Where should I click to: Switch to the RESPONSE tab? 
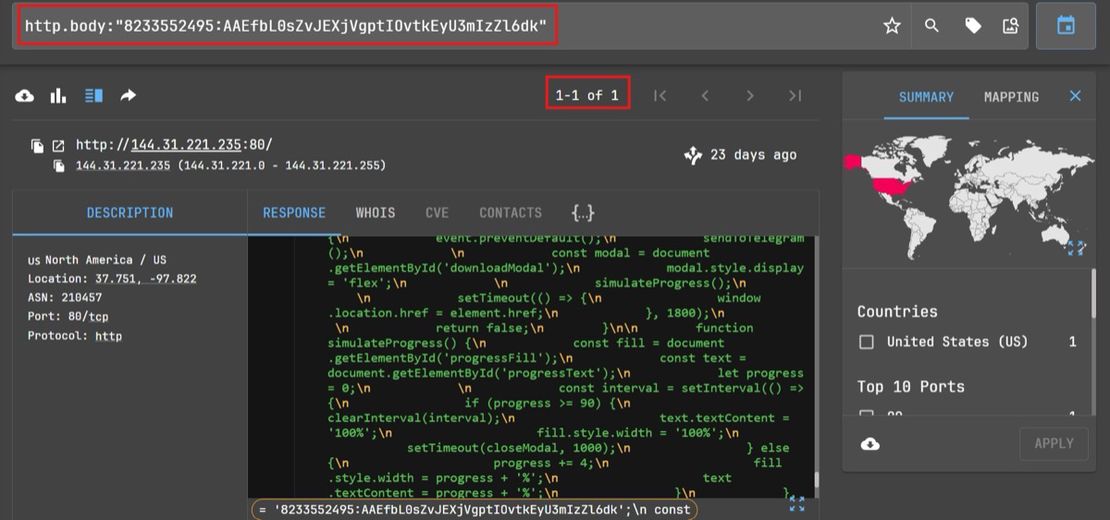coord(294,212)
